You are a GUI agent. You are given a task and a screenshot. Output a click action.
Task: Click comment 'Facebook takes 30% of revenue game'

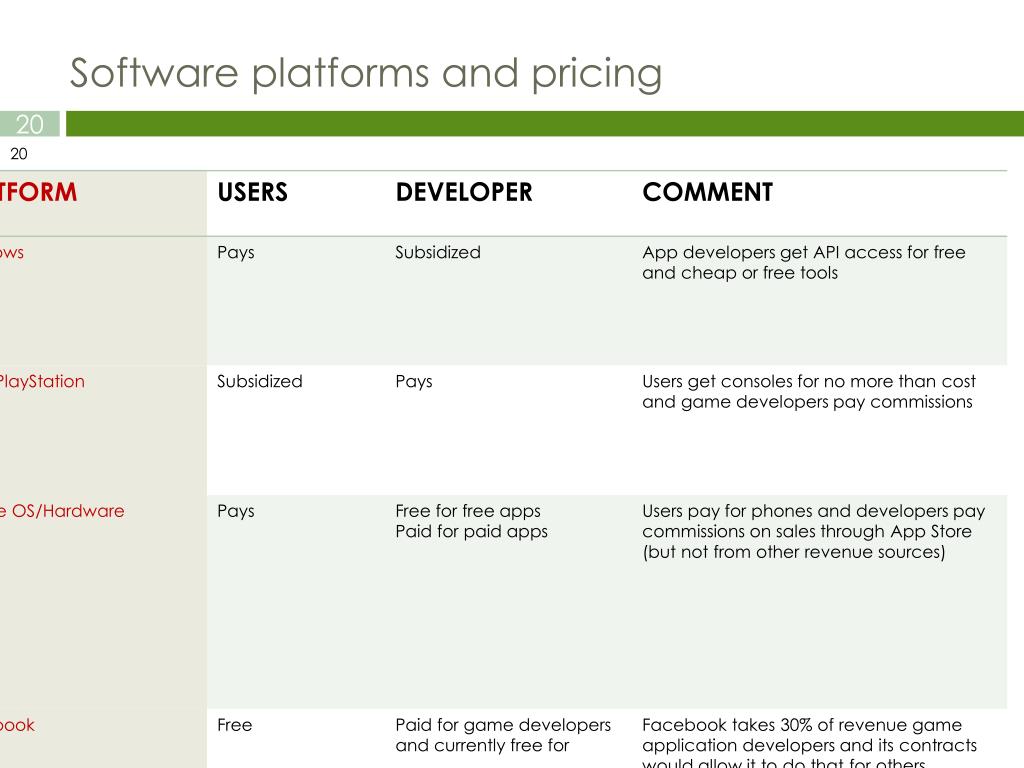pos(802,725)
